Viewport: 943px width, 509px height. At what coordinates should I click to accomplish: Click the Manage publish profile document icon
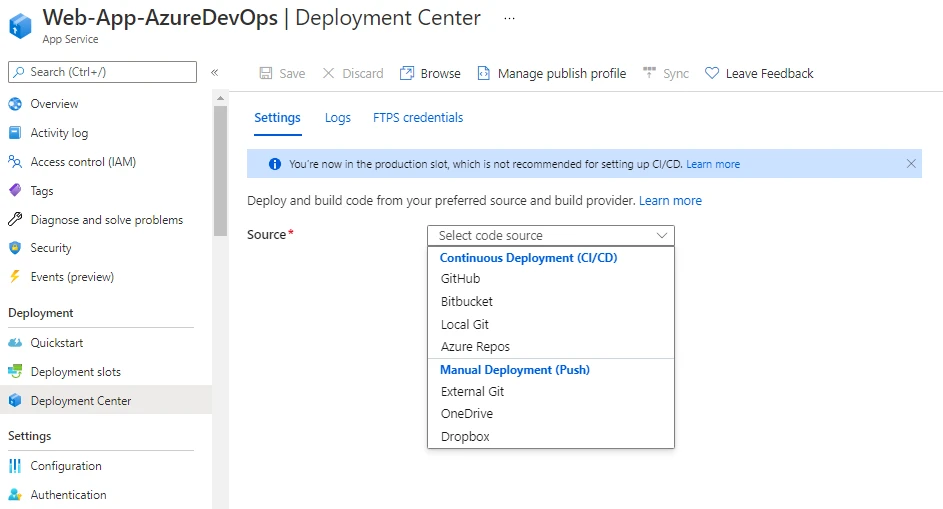tap(484, 73)
